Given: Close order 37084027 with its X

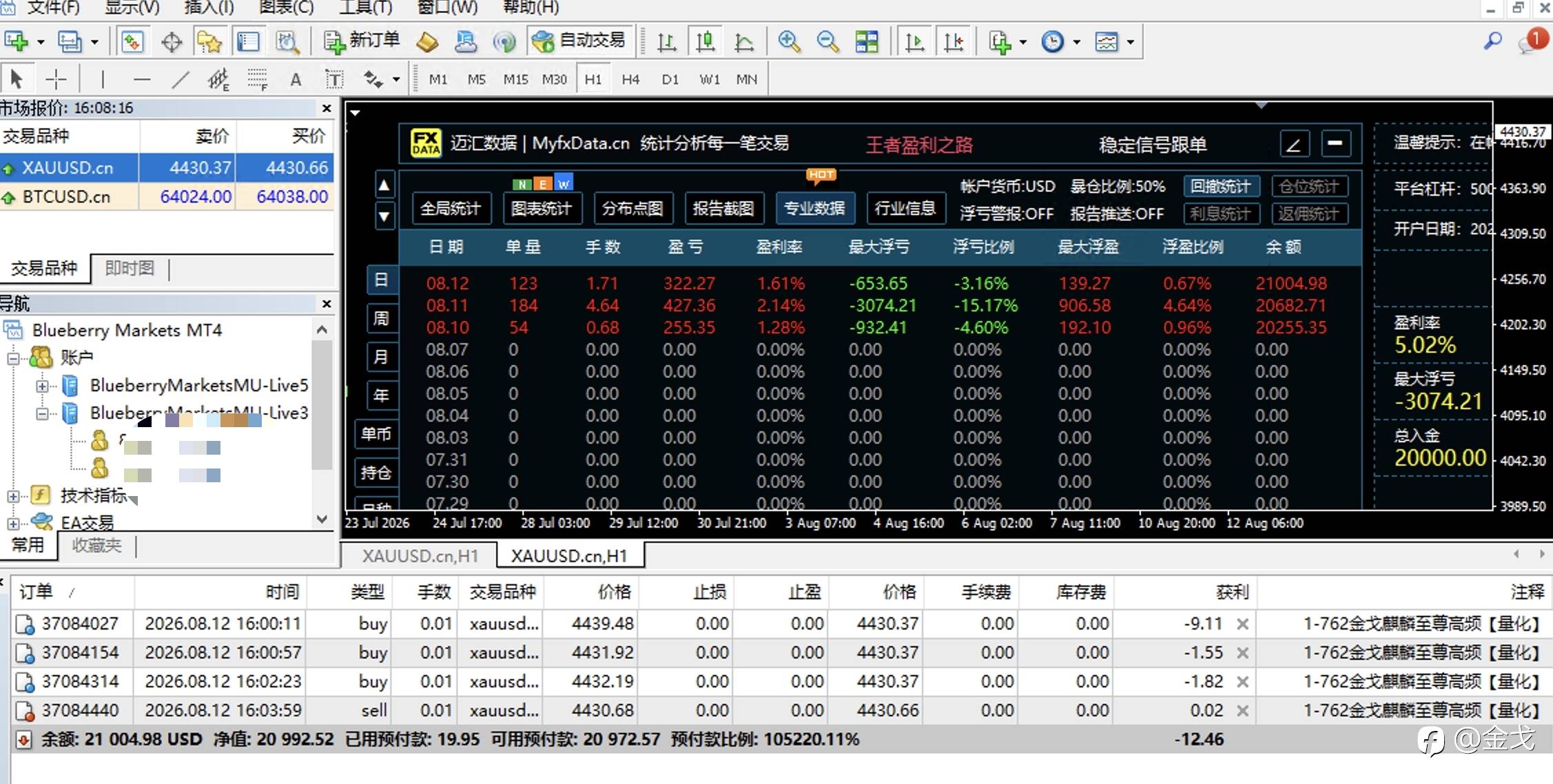Looking at the screenshot, I should [x=1242, y=624].
